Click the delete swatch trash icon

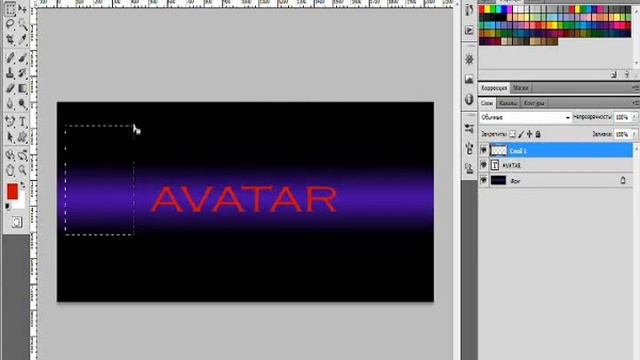(627, 75)
